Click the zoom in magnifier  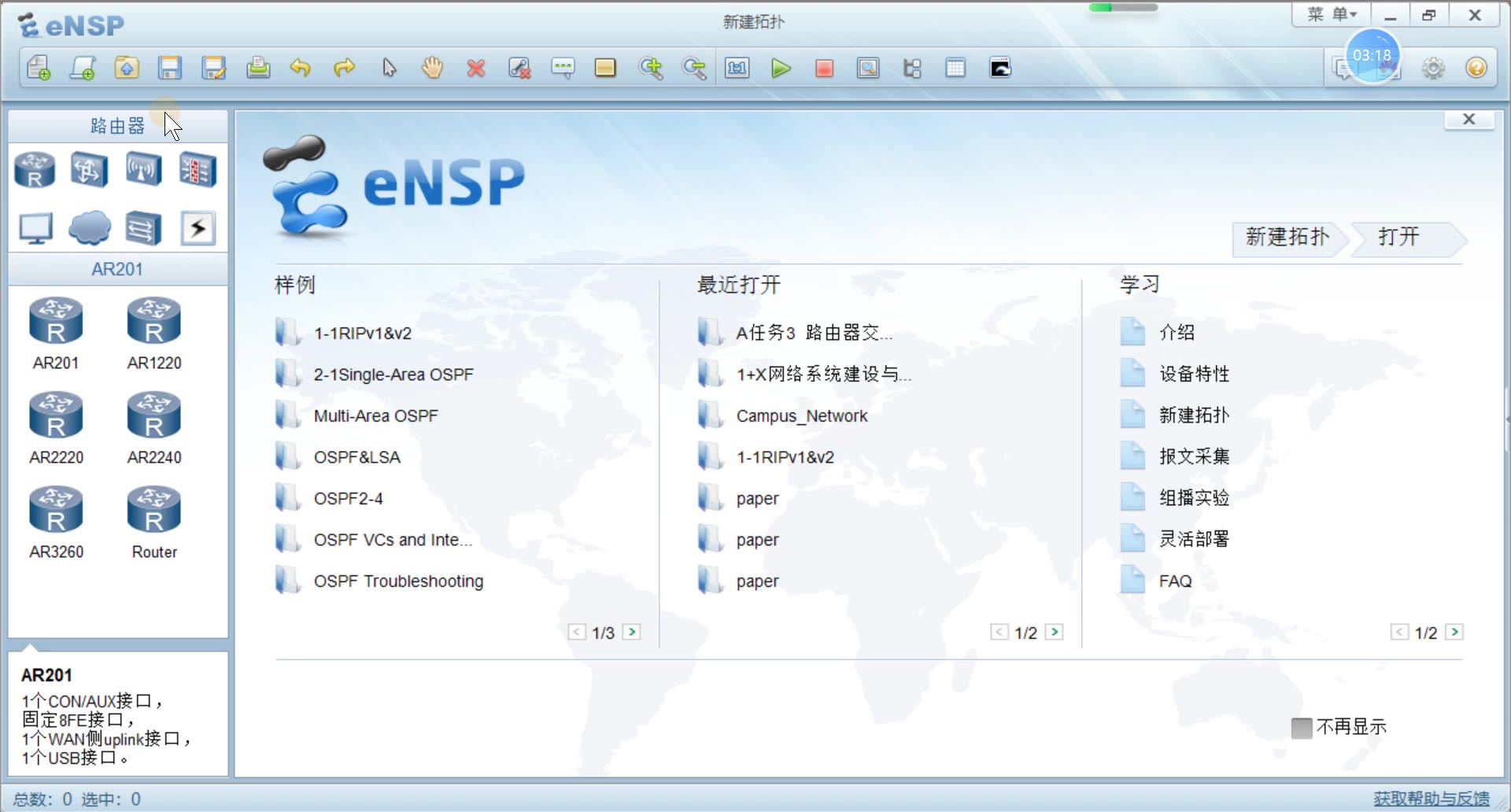651,68
